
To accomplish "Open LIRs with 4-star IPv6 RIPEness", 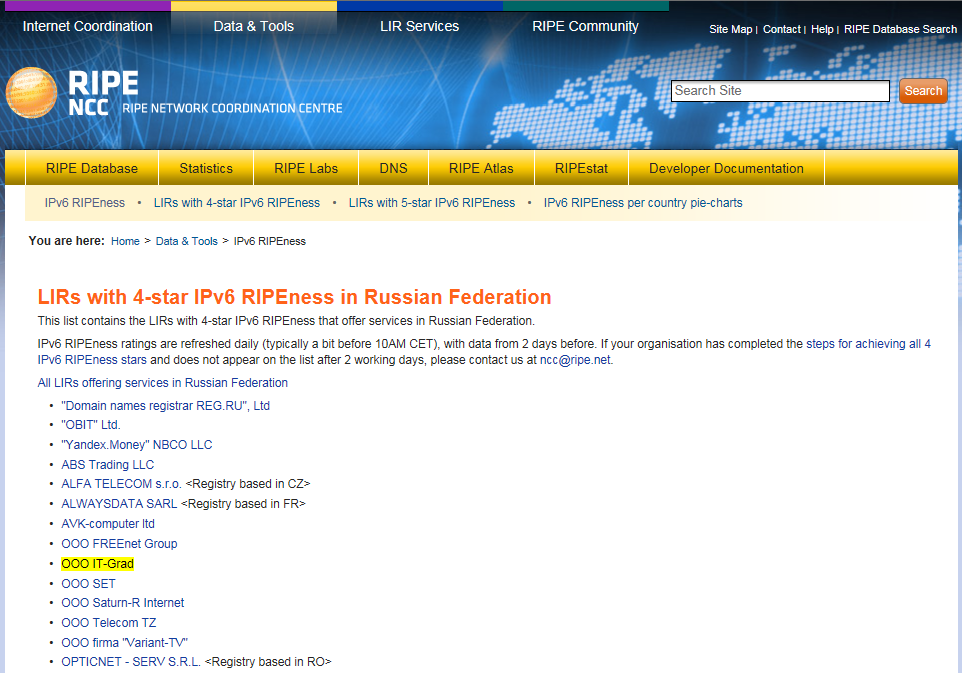I will pos(237,203).
